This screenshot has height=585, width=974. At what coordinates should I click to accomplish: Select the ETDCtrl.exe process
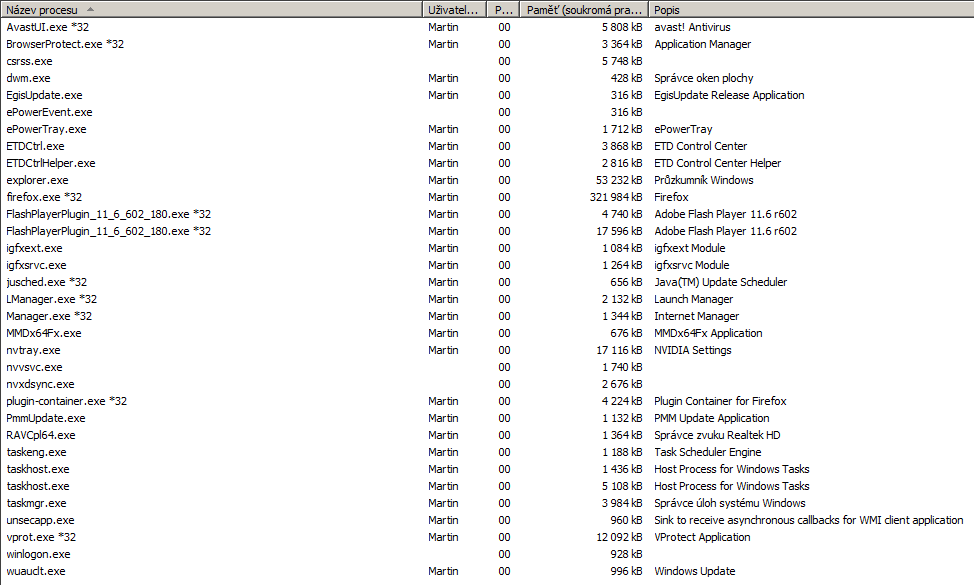point(35,146)
